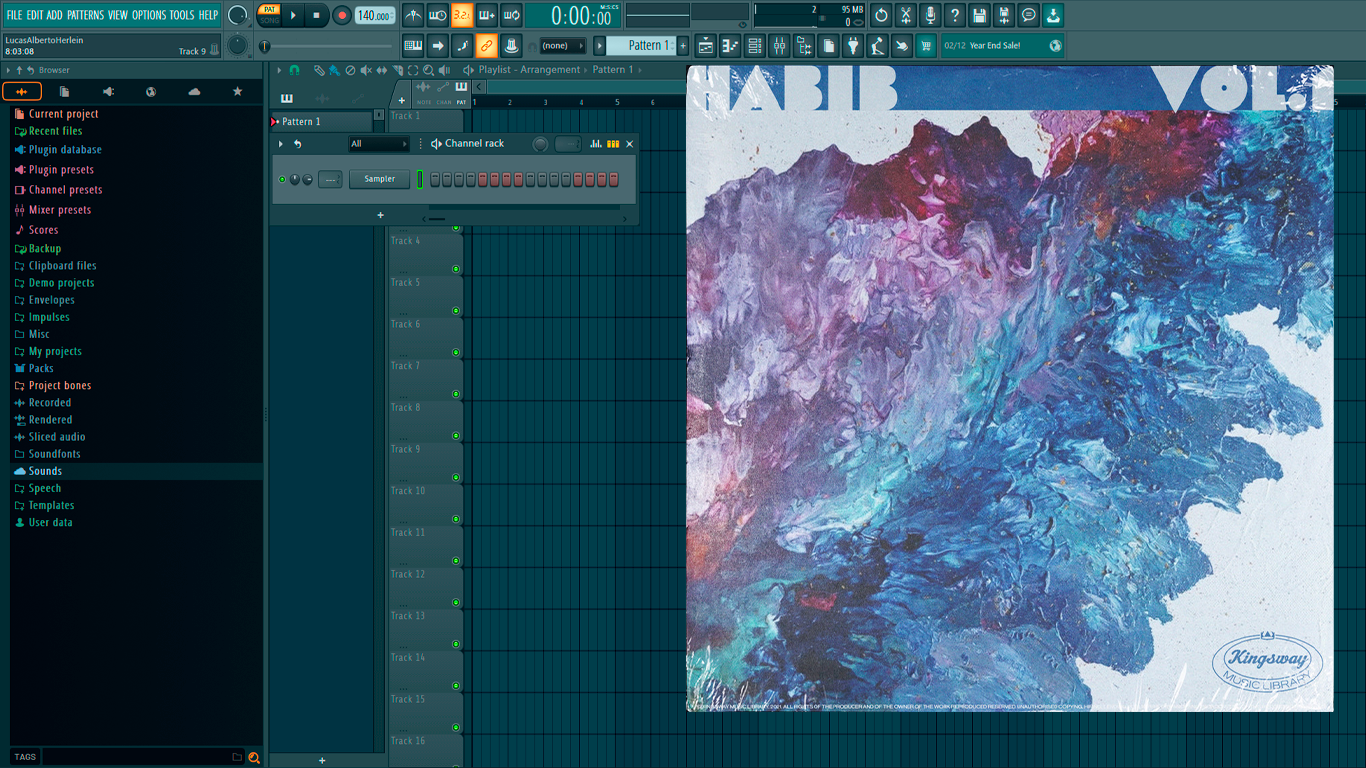Toggle PAT/SONG mode switch
The image size is (1366, 768).
coord(269,15)
